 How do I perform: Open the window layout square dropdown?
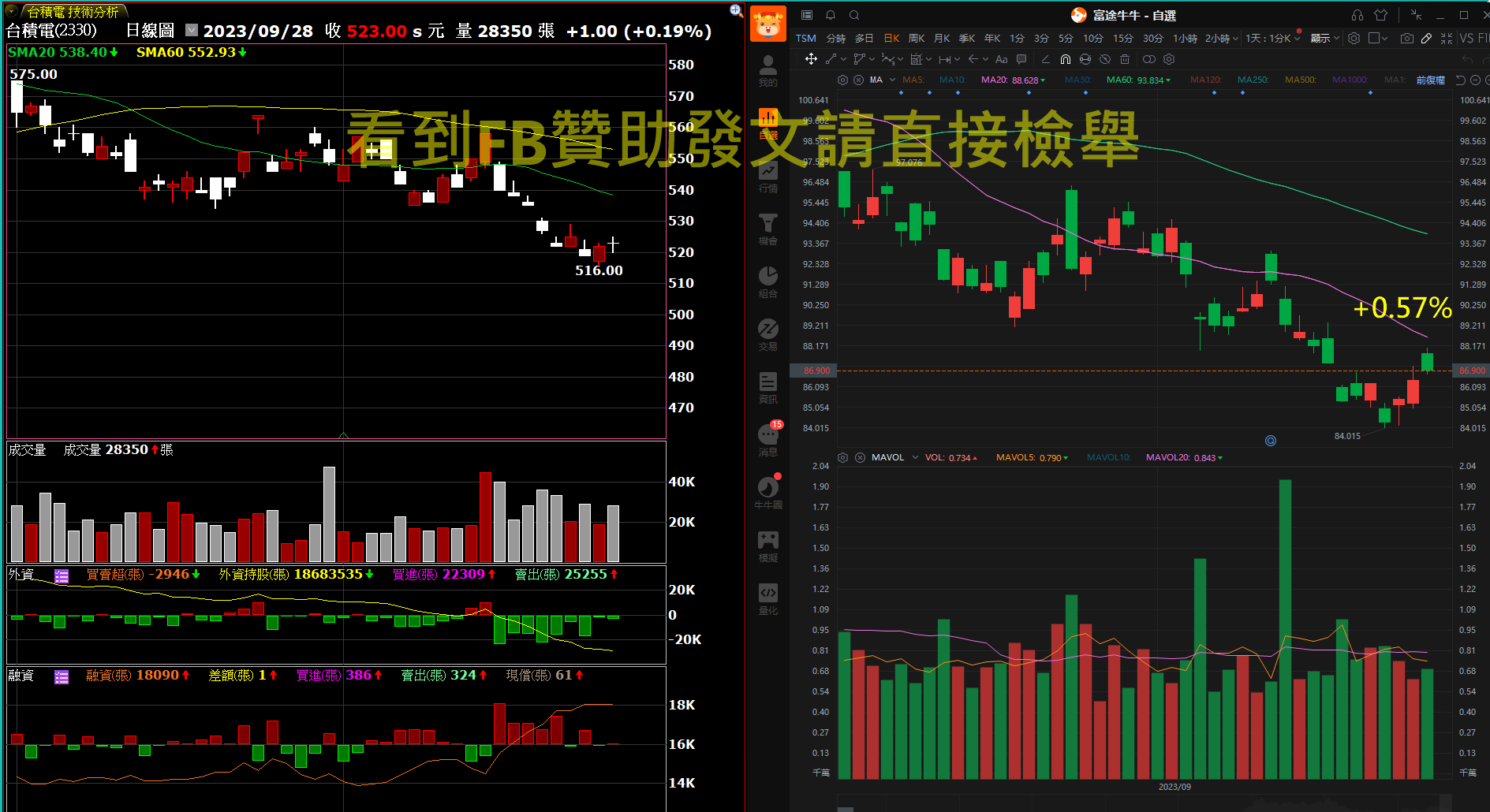[1378, 38]
